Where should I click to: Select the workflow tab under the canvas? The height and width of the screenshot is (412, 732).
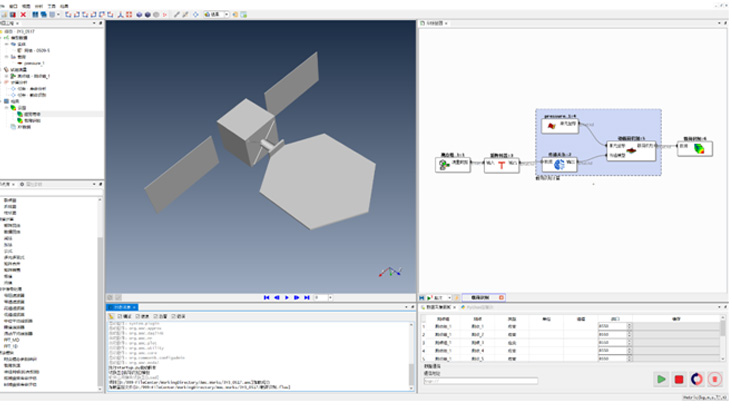[484, 298]
